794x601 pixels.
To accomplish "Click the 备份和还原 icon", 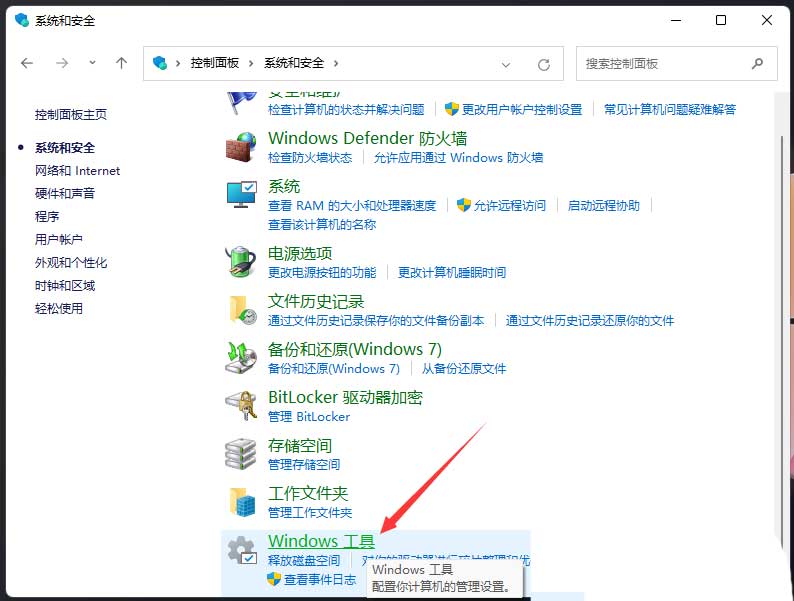I will pyautogui.click(x=241, y=357).
